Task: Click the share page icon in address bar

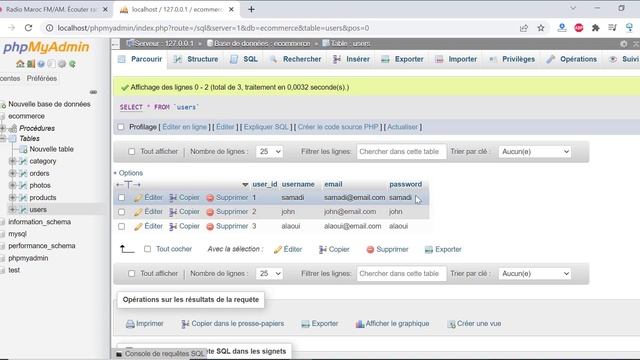Action: [524, 28]
